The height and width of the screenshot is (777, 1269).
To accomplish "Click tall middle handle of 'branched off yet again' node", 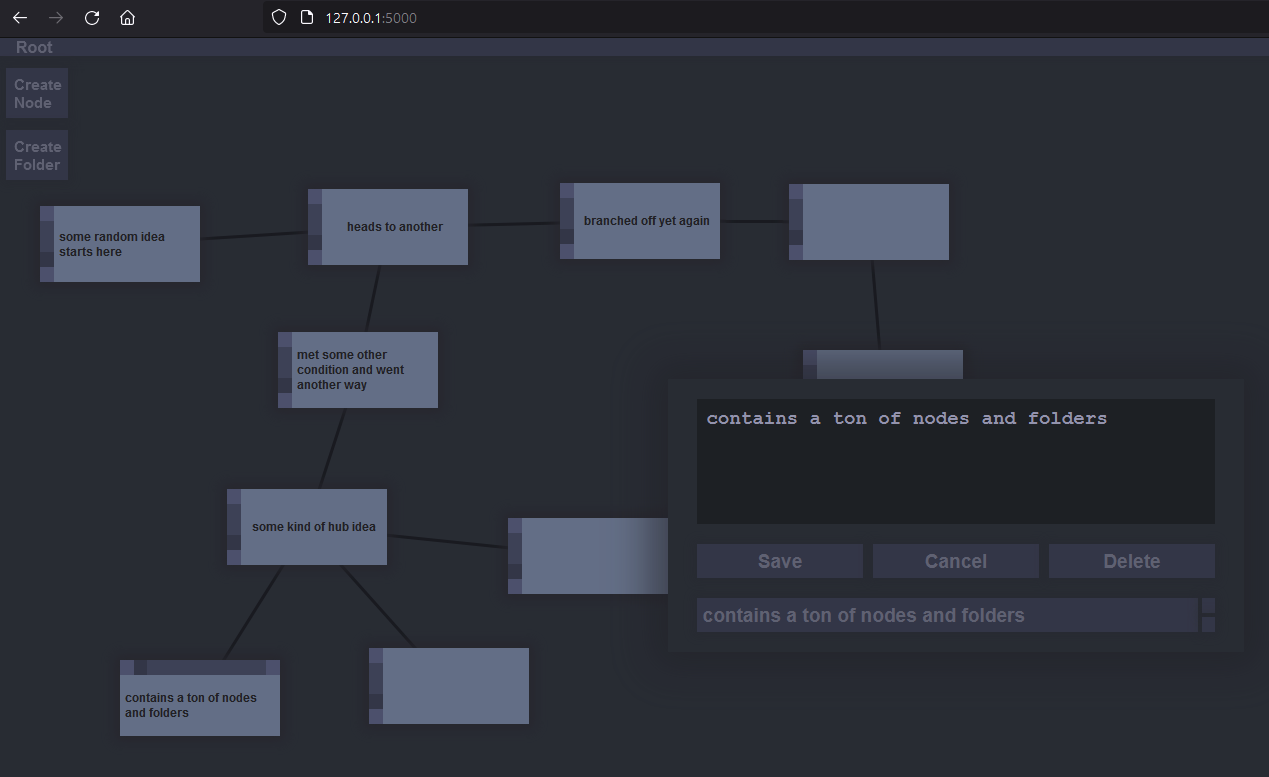I will point(567,214).
